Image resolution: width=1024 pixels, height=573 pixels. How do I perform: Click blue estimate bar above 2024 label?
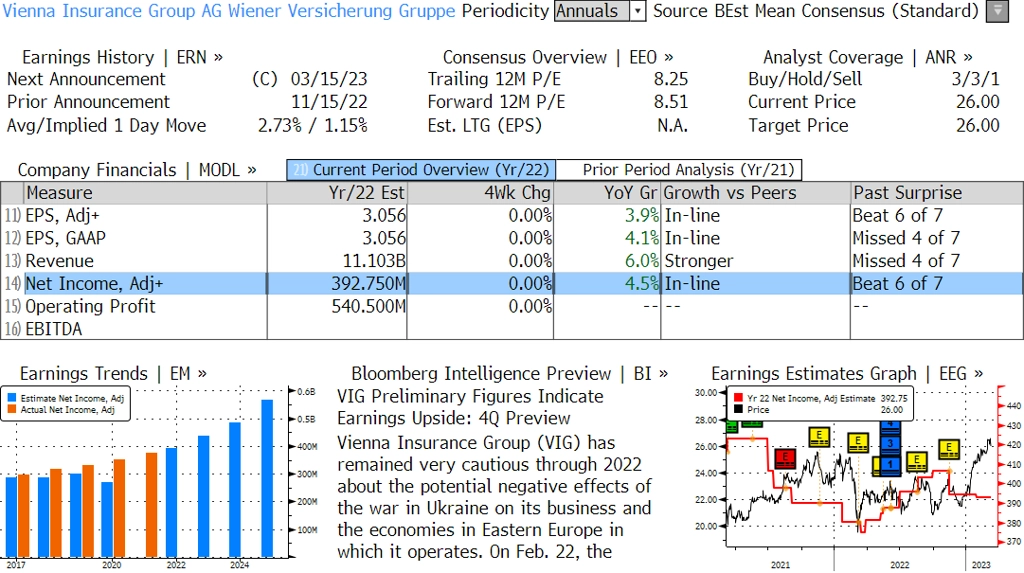[234, 489]
